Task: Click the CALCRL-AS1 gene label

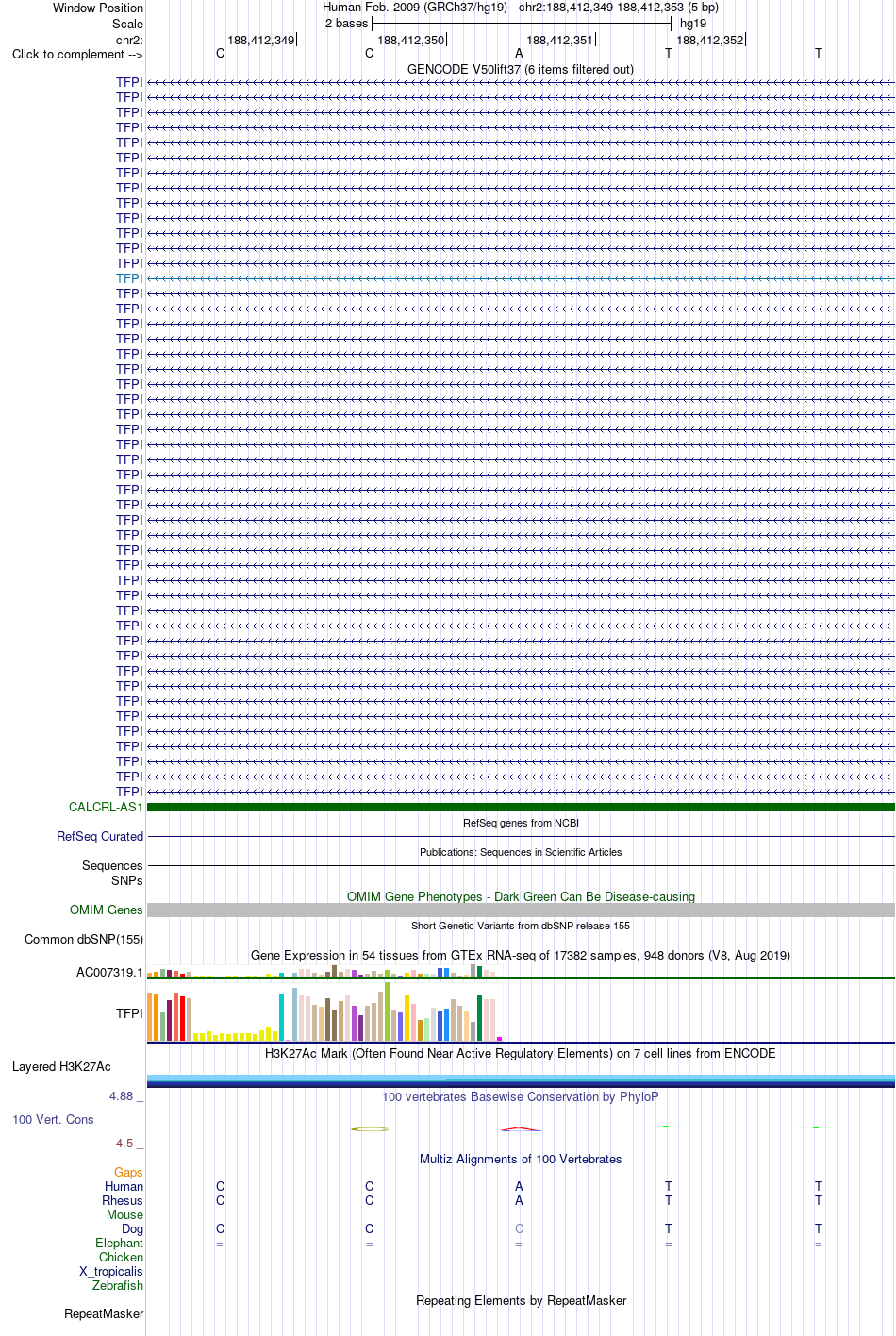Action: pyautogui.click(x=106, y=807)
